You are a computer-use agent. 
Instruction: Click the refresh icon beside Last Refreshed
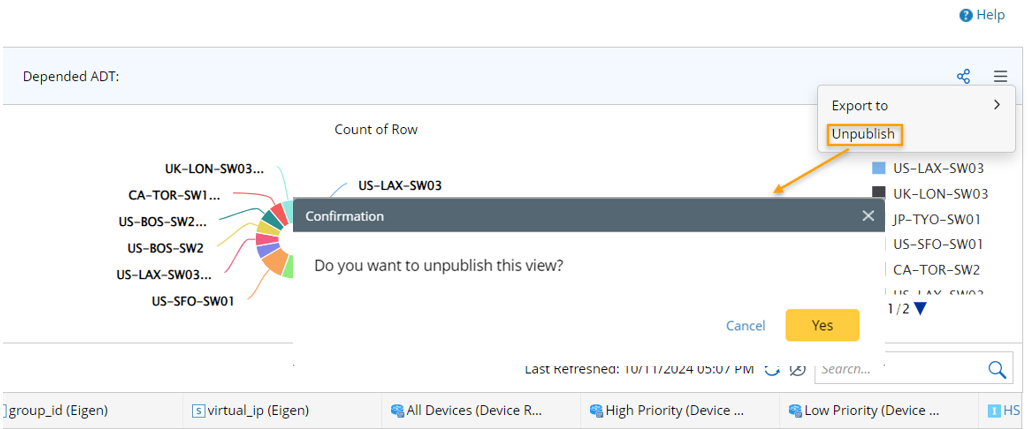(772, 369)
